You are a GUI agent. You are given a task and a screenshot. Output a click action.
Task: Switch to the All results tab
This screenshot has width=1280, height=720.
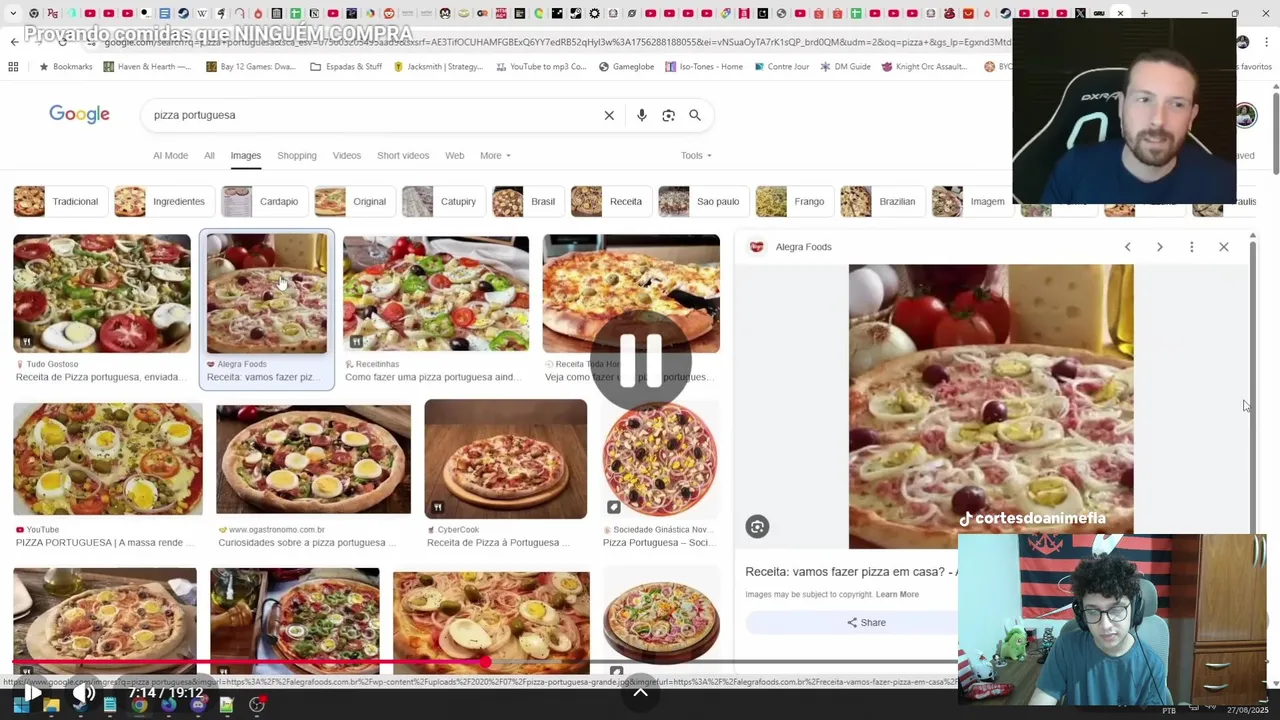(x=209, y=156)
